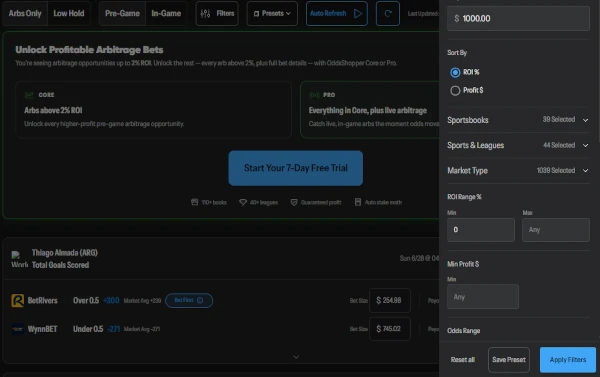Select the ROI % sort option
Viewport: 600px width, 377px height.
tap(455, 72)
